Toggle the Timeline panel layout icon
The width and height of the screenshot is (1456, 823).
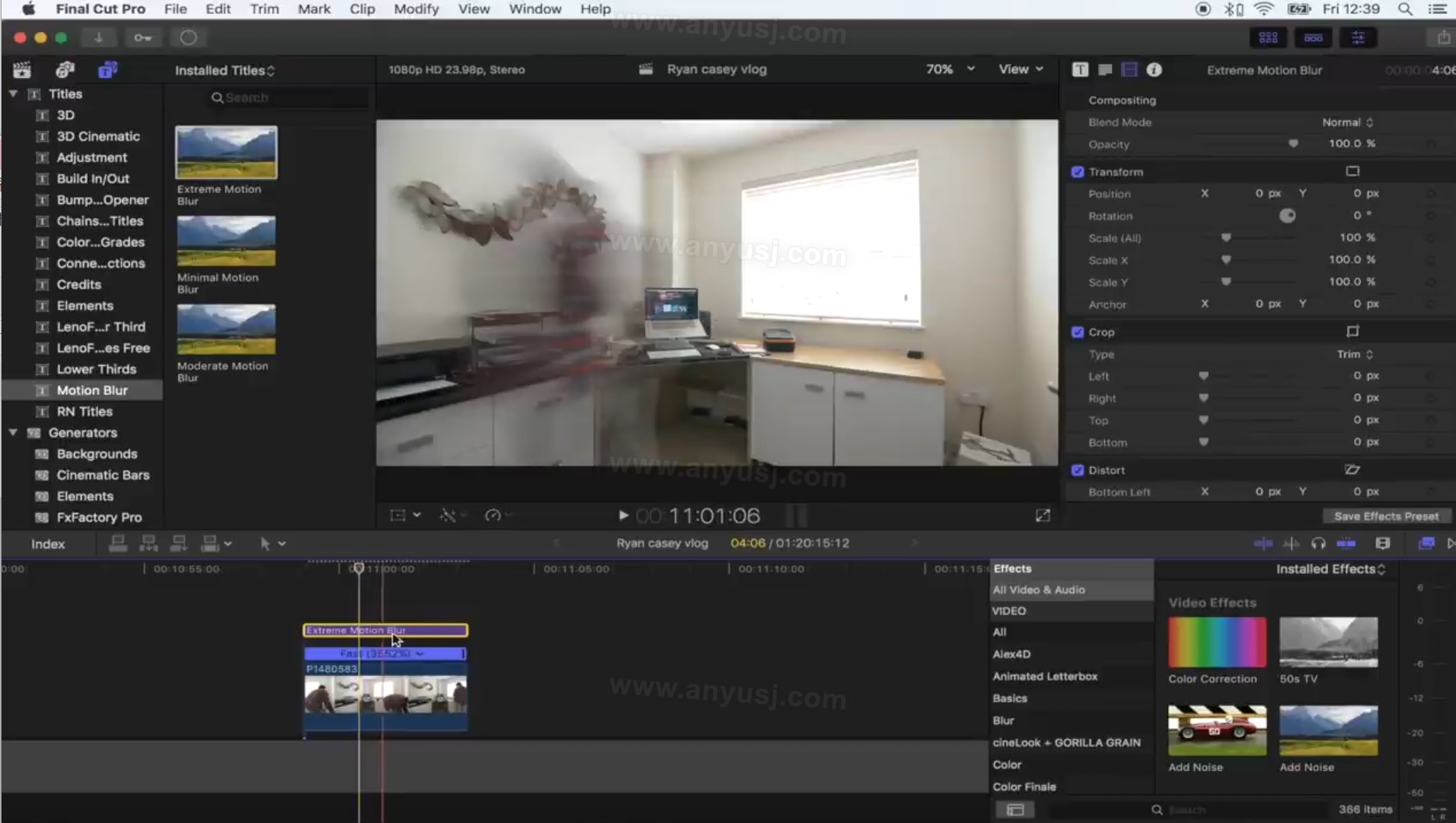pos(1313,37)
